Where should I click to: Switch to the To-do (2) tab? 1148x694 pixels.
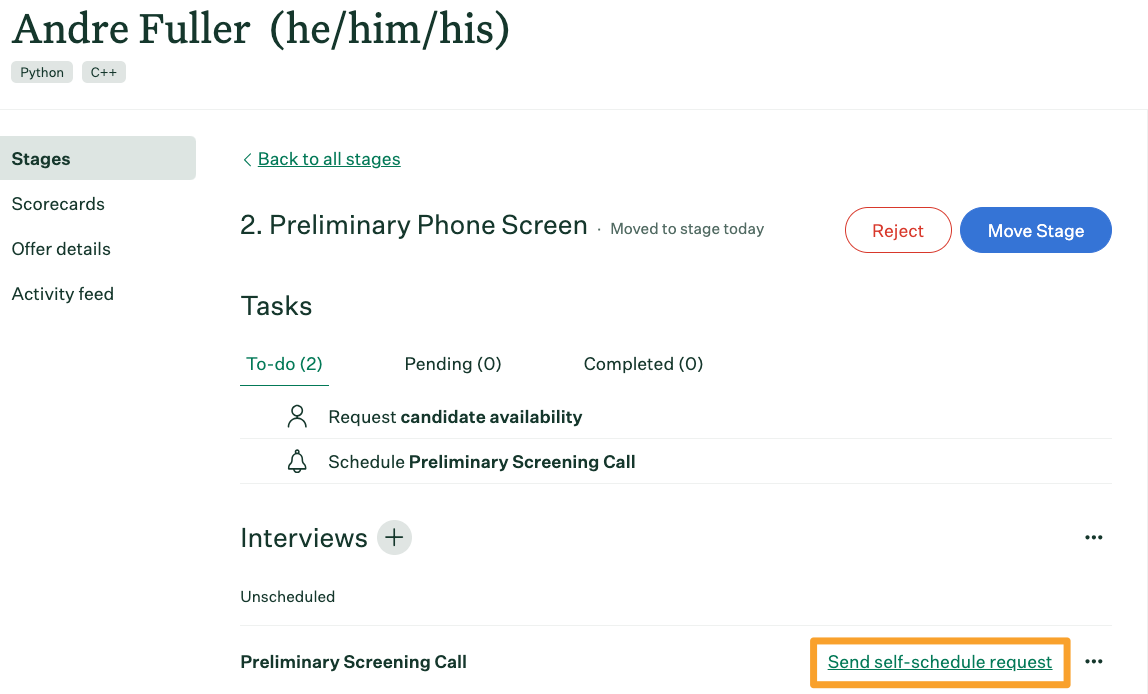284,364
